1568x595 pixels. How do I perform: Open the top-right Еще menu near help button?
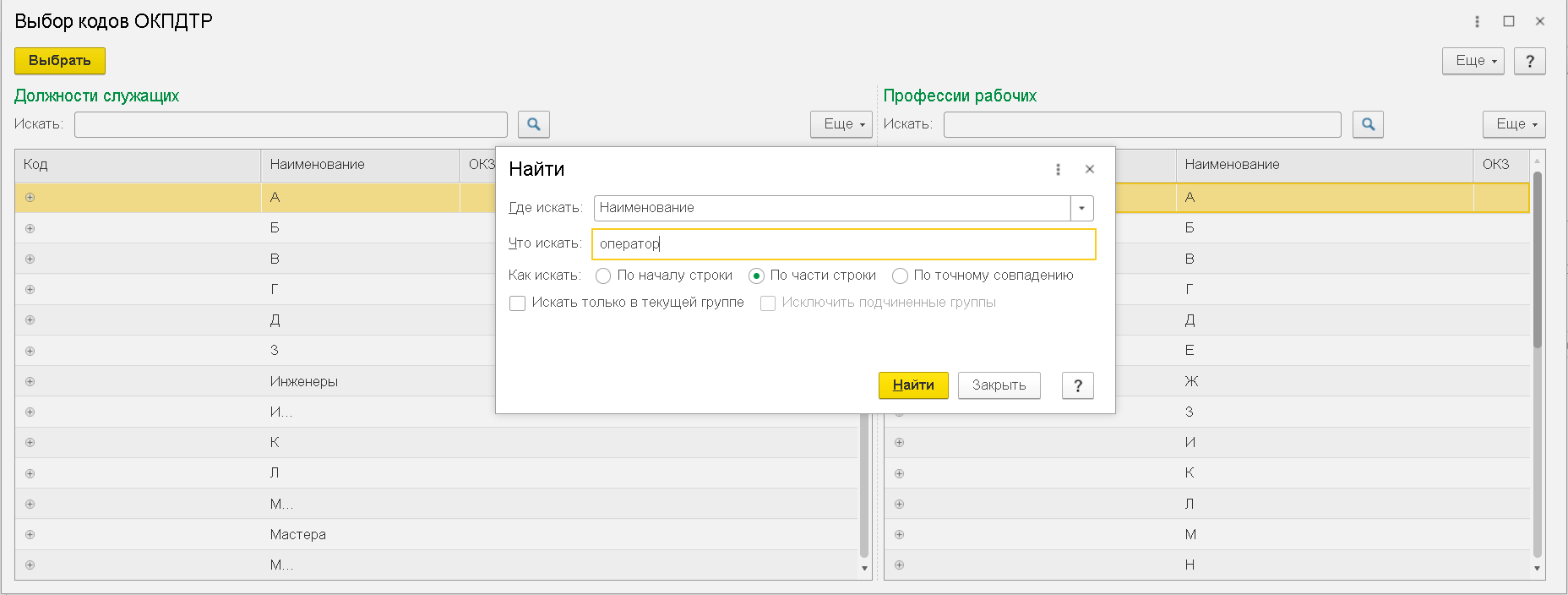click(1473, 61)
